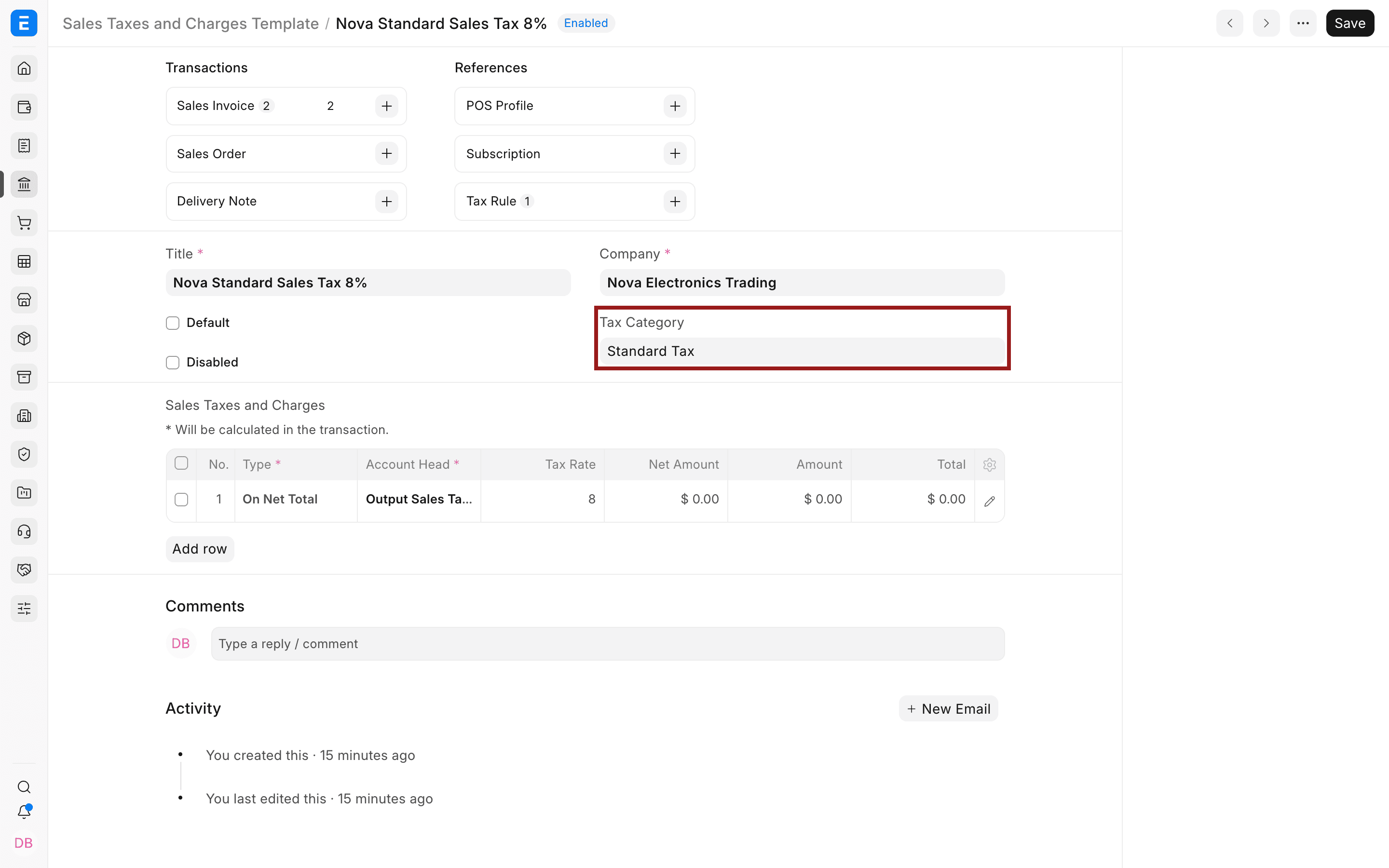1389x868 pixels.
Task: Tick the Disabled checkbox
Action: click(173, 362)
